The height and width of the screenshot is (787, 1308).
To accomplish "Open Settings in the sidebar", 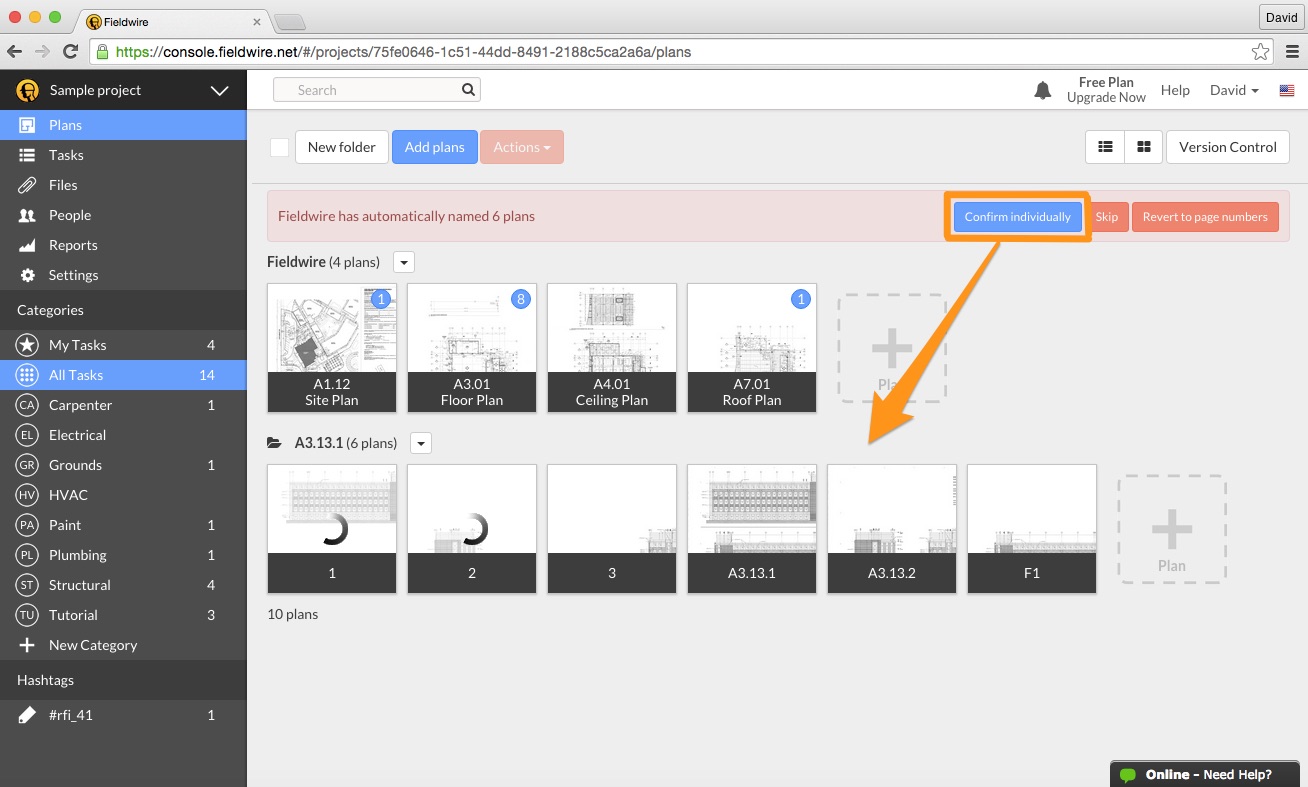I will tap(123, 275).
